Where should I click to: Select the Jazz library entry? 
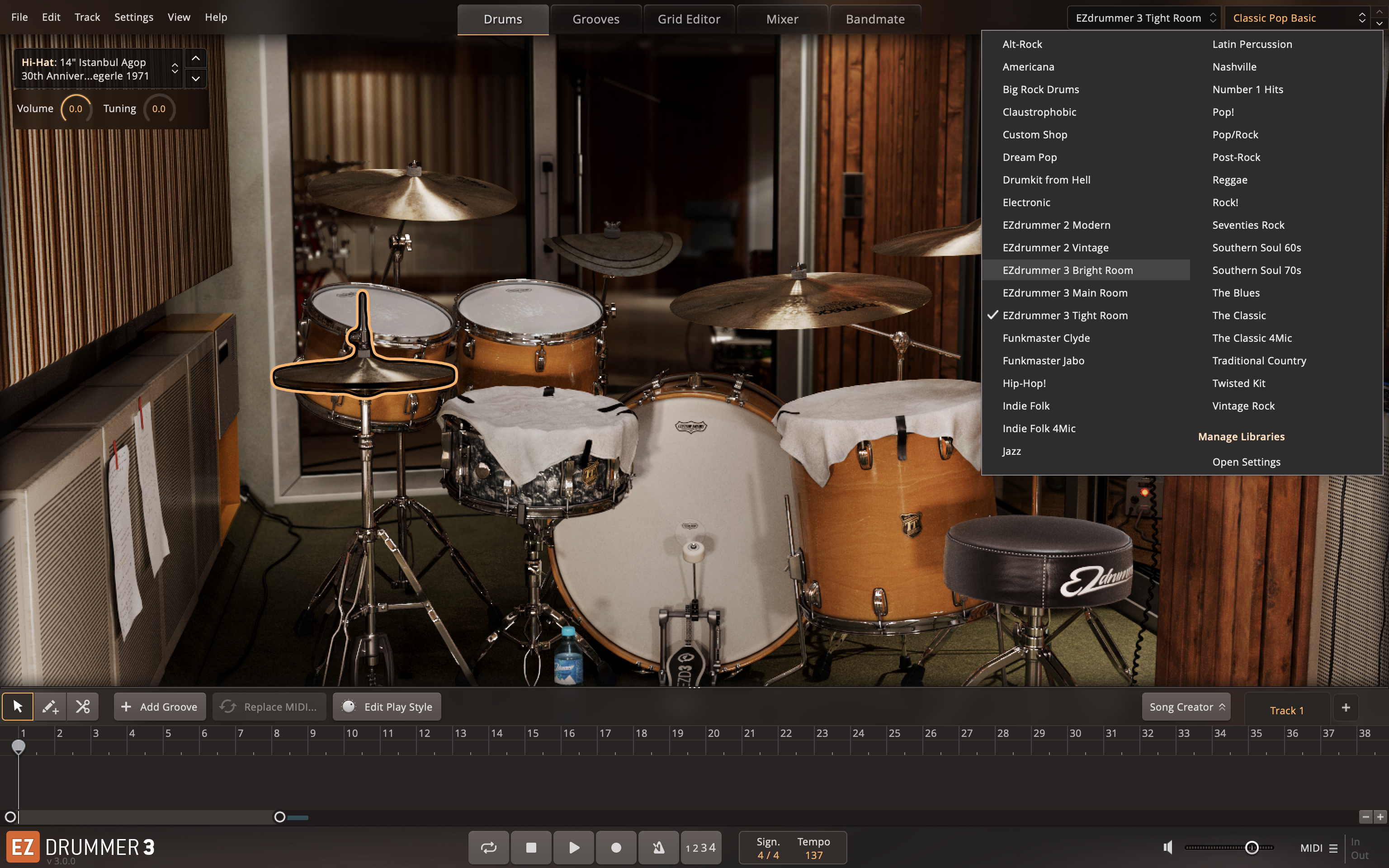click(x=1011, y=451)
